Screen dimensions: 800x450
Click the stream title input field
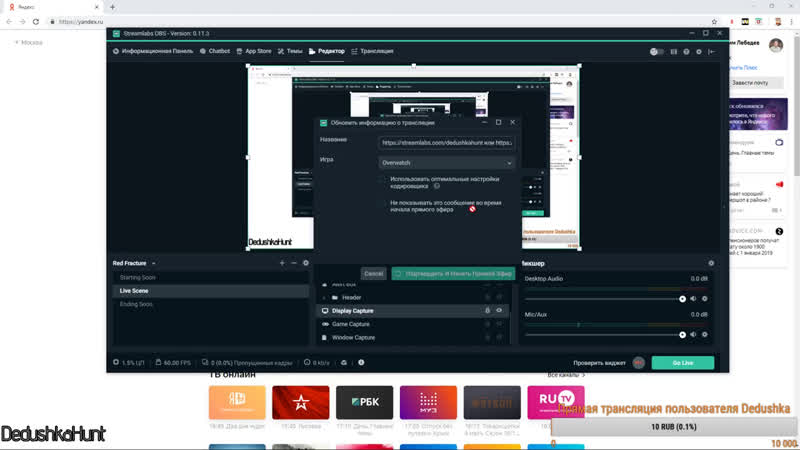tap(446, 143)
